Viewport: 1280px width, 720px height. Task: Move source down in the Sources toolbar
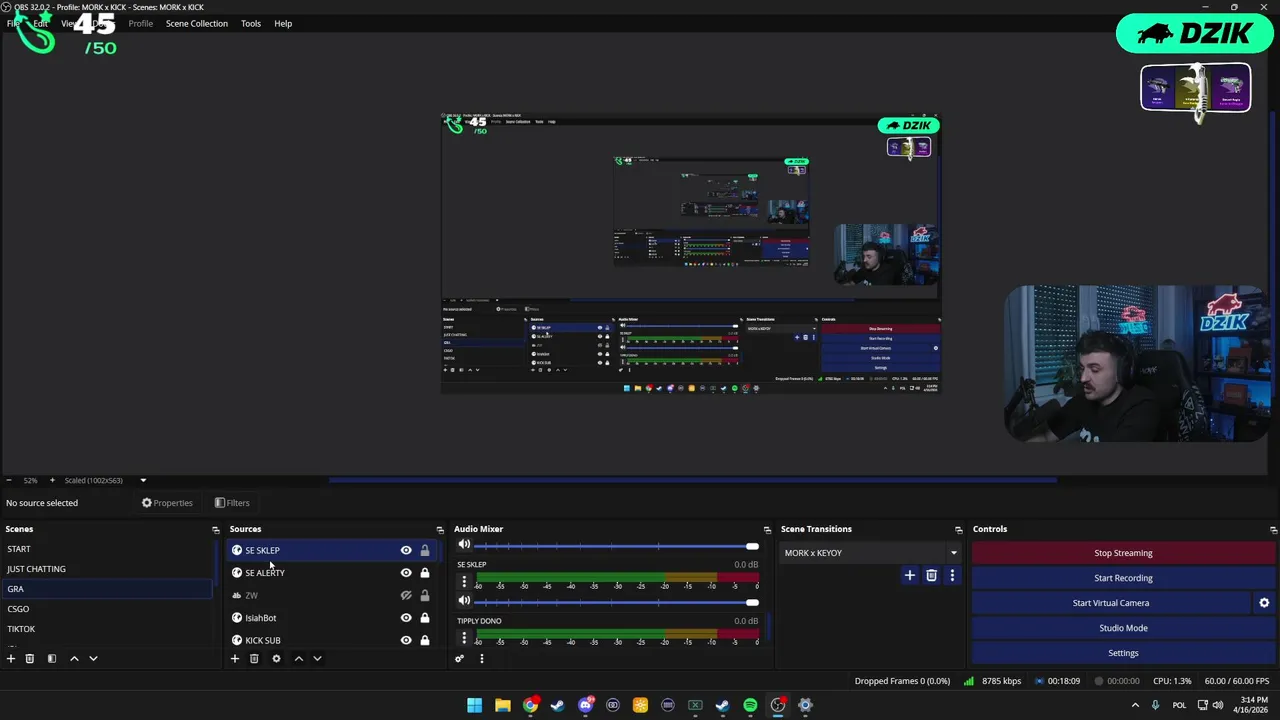tap(317, 659)
